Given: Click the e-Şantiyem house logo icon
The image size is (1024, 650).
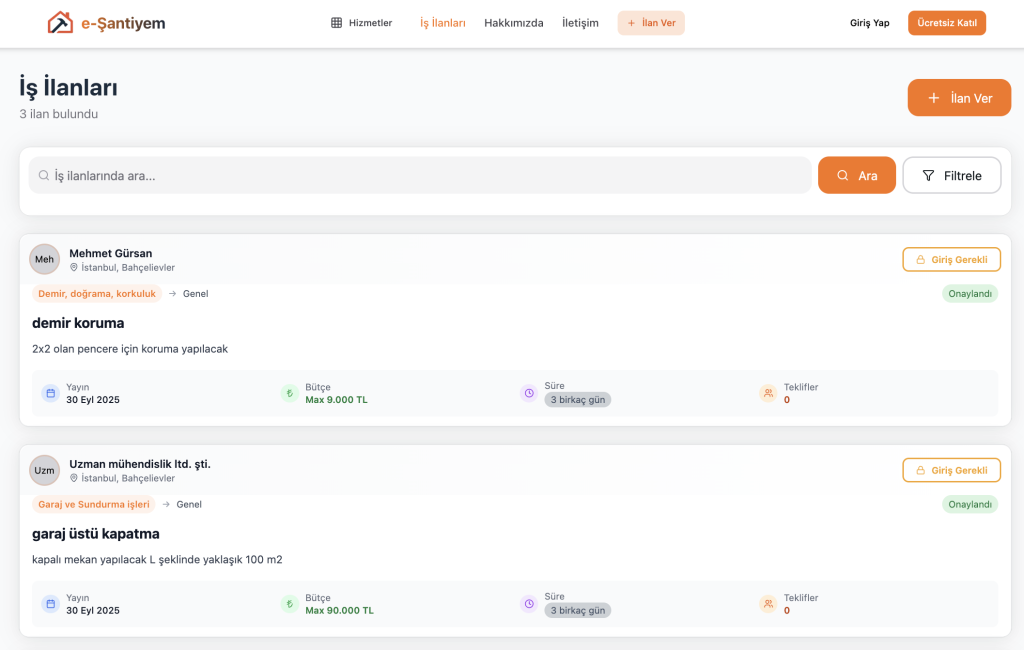Looking at the screenshot, I should coord(60,23).
